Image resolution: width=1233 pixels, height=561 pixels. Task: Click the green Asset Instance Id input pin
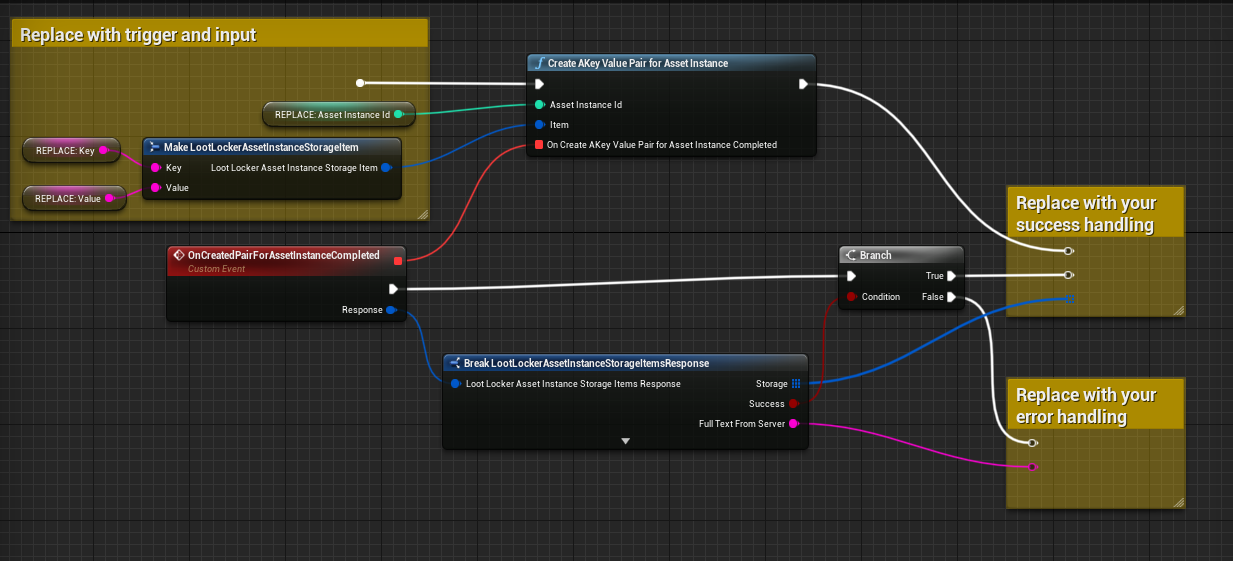539,104
